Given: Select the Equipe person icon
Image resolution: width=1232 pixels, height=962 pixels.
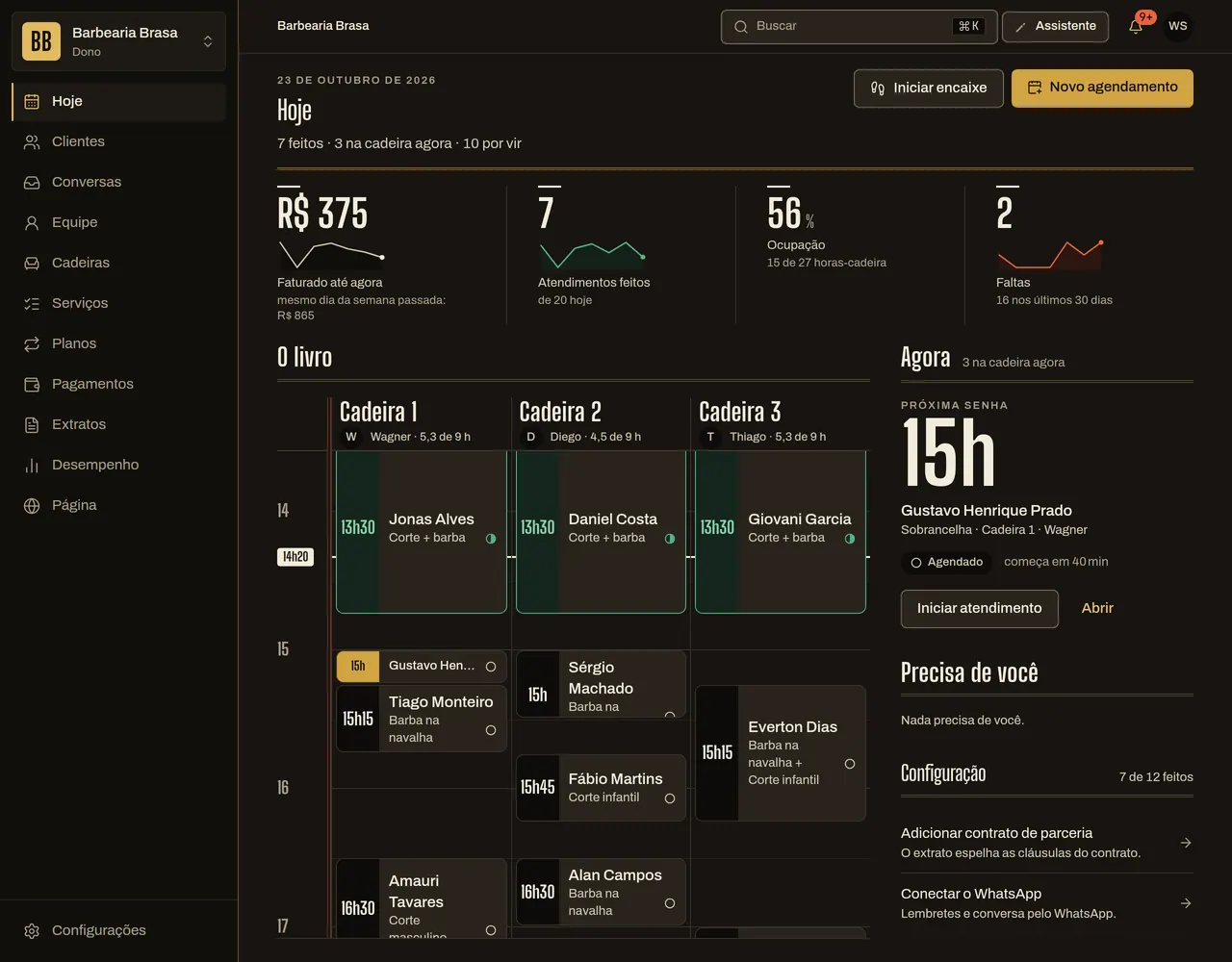Looking at the screenshot, I should (x=32, y=222).
